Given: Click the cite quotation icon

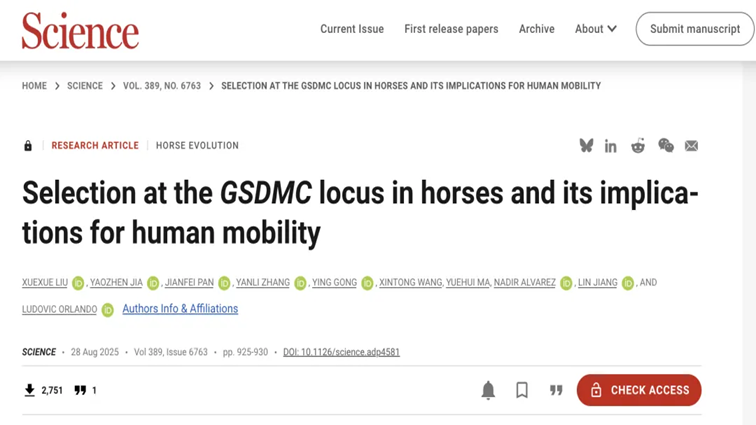Looking at the screenshot, I should (556, 390).
